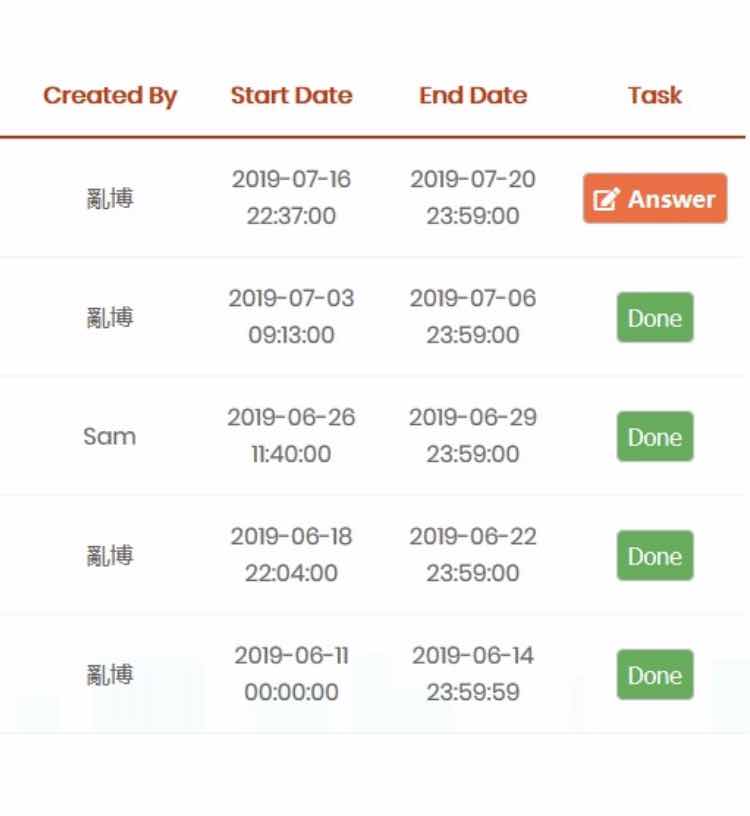Sort by Created By column header
This screenshot has width=750, height=816.
pyautogui.click(x=110, y=96)
